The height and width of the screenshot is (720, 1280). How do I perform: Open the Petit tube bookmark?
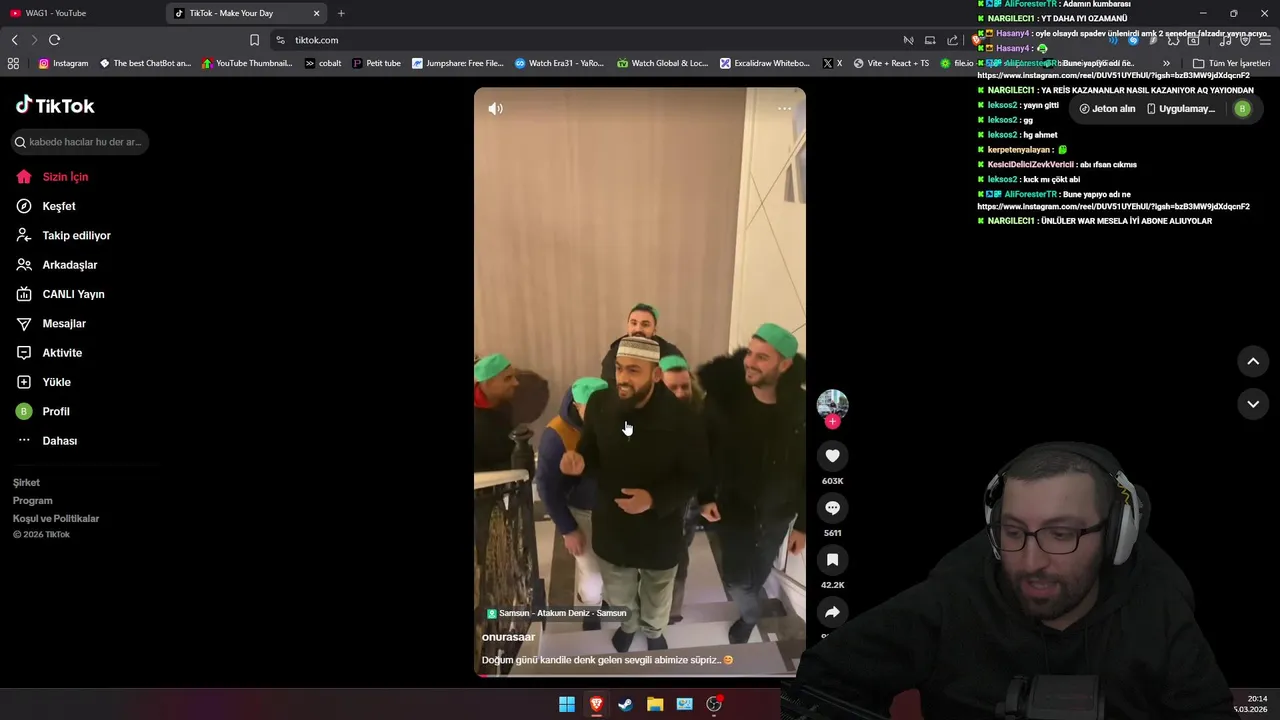(x=376, y=63)
